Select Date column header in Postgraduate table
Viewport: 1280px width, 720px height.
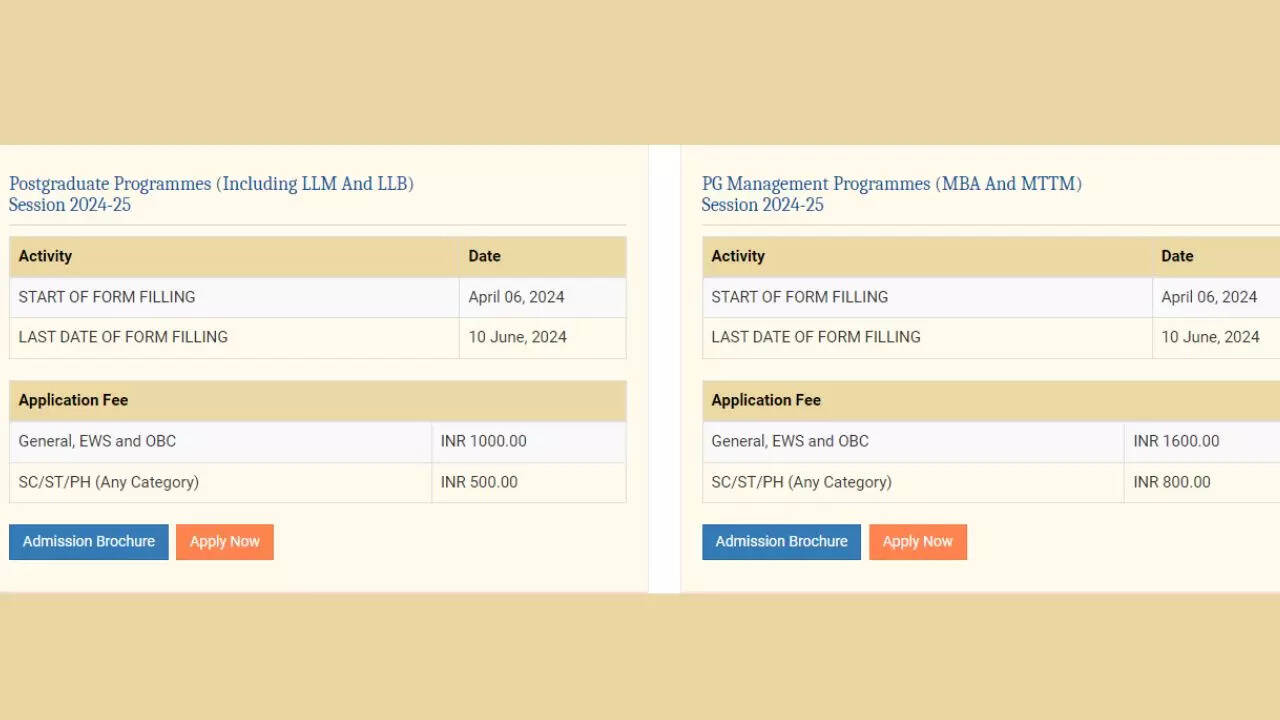[x=484, y=256]
